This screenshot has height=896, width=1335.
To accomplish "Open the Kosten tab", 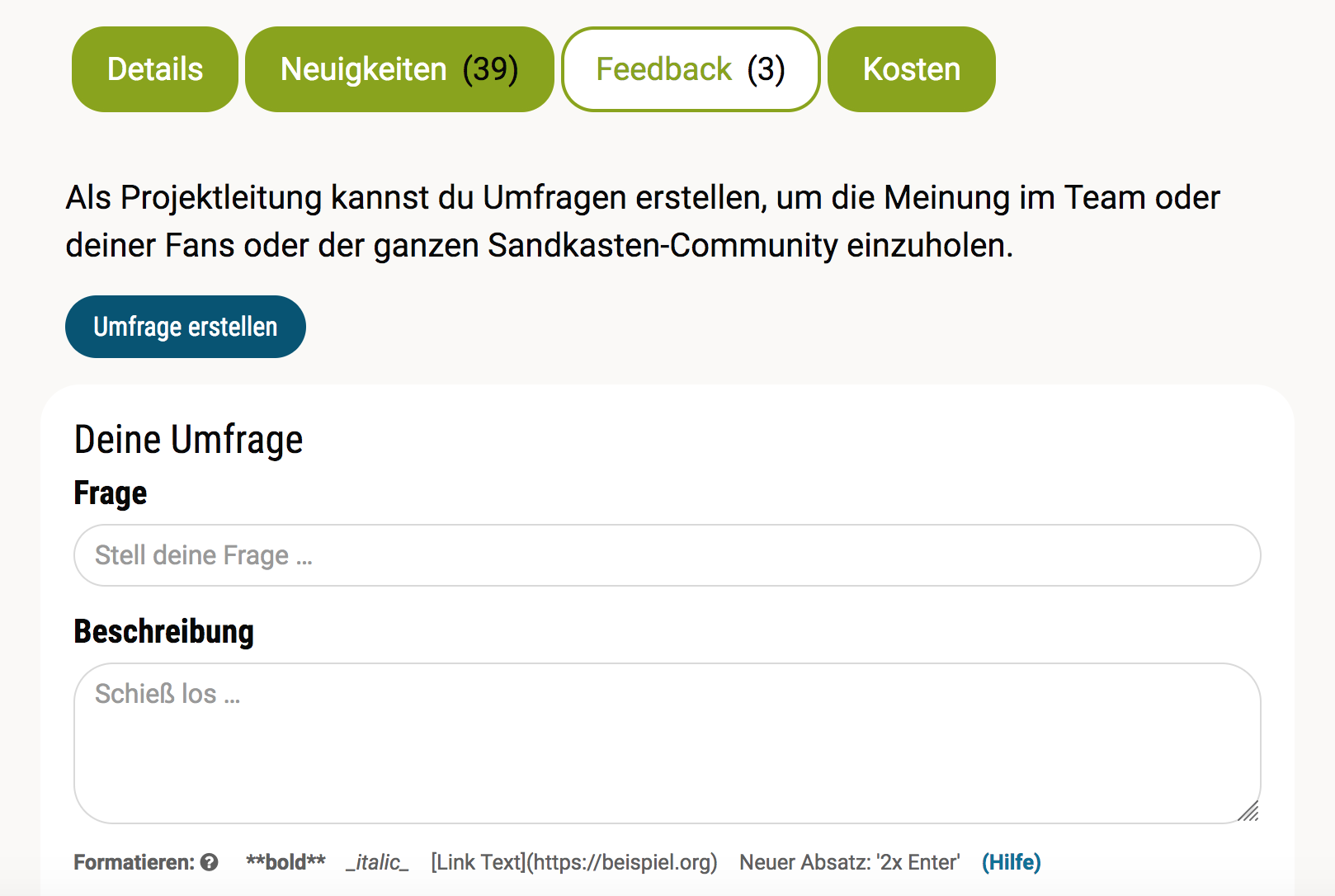I will [x=911, y=69].
